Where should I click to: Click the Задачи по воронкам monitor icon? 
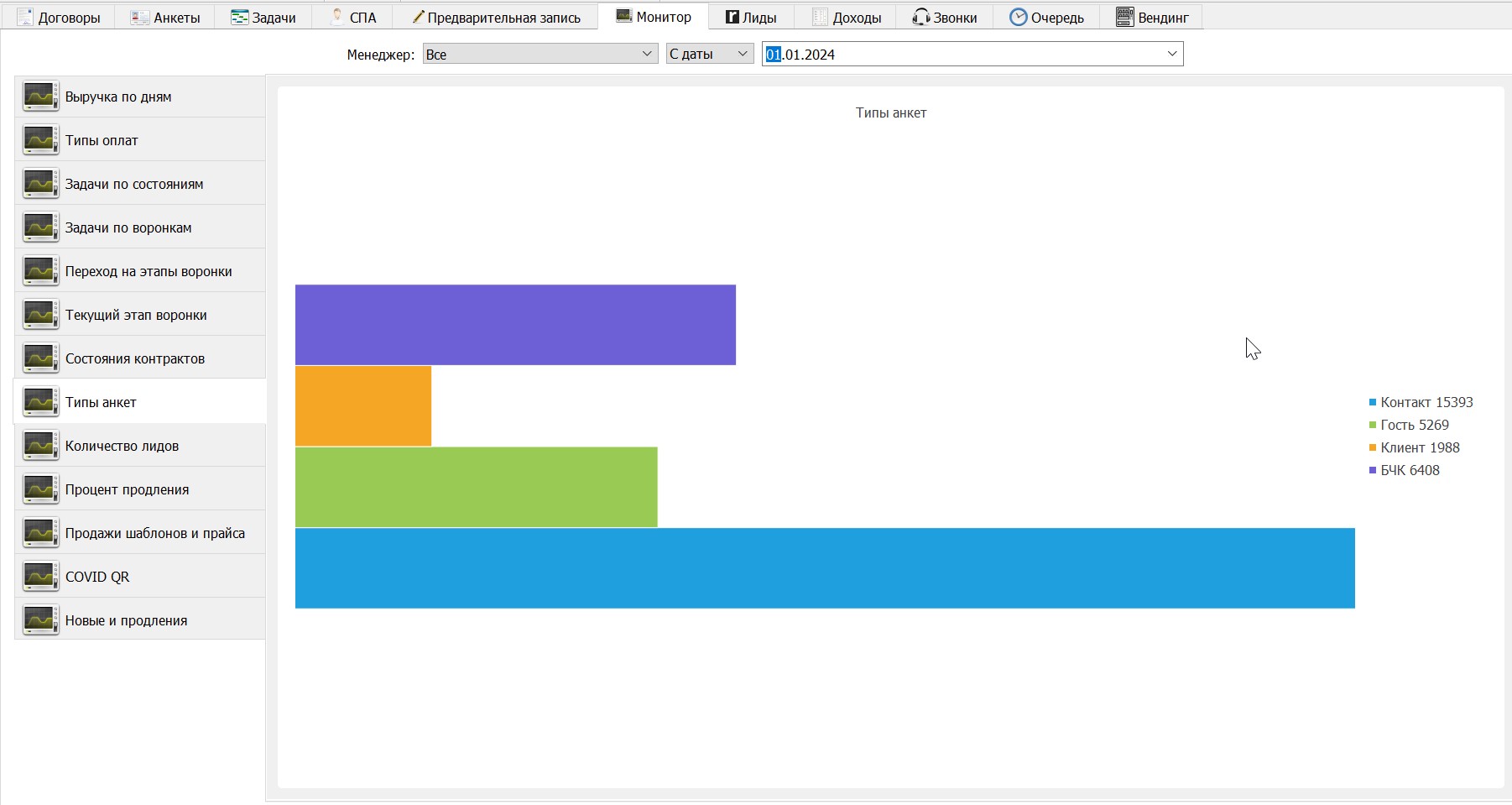point(40,227)
